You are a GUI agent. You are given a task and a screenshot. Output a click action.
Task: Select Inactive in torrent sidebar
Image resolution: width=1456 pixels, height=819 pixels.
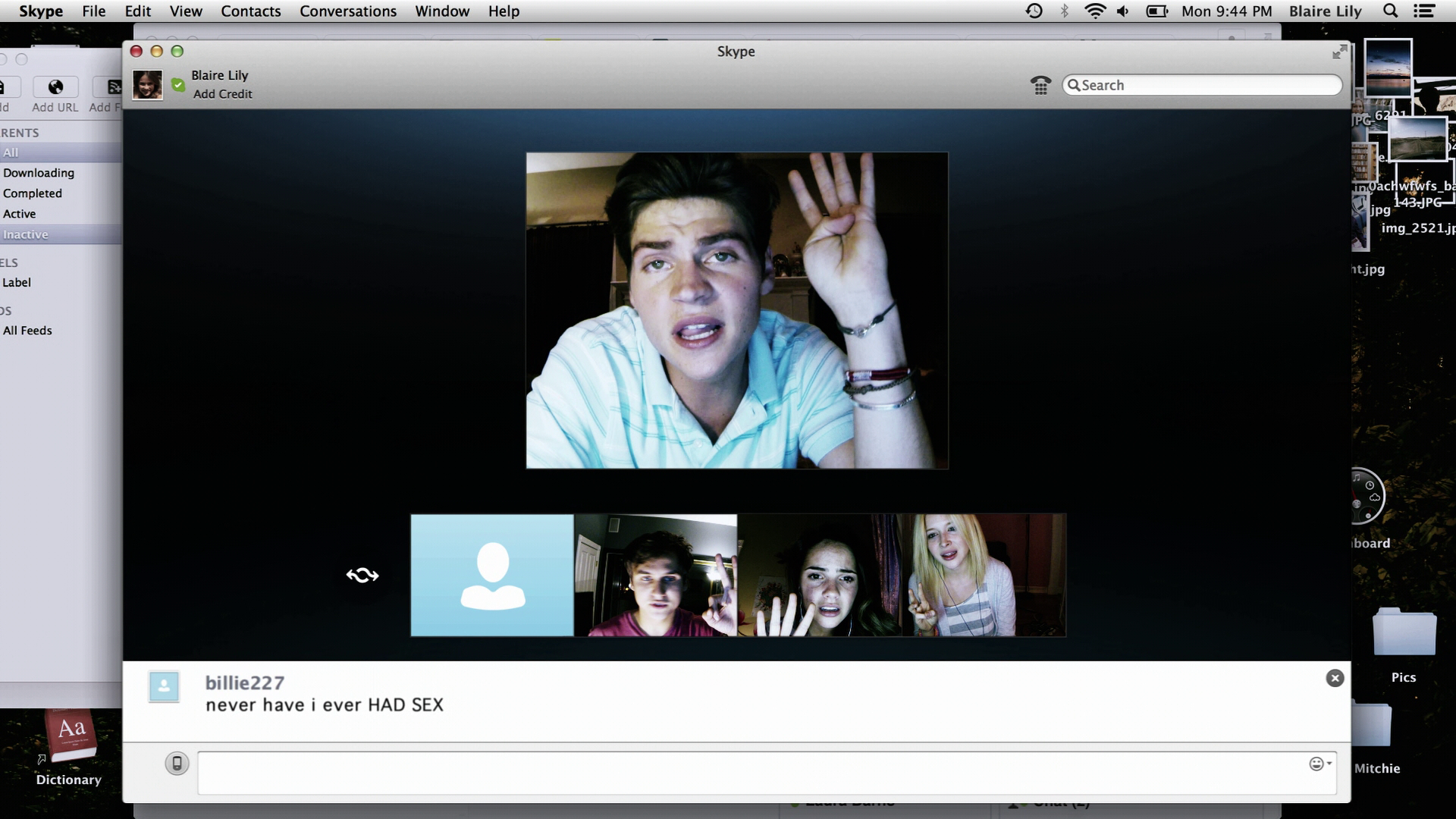click(x=61, y=234)
